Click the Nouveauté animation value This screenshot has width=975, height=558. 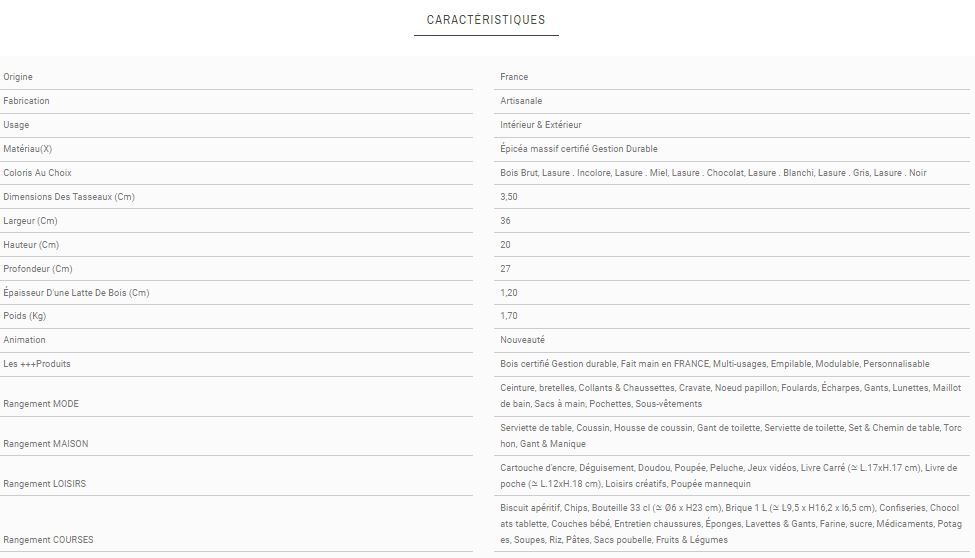pos(522,340)
